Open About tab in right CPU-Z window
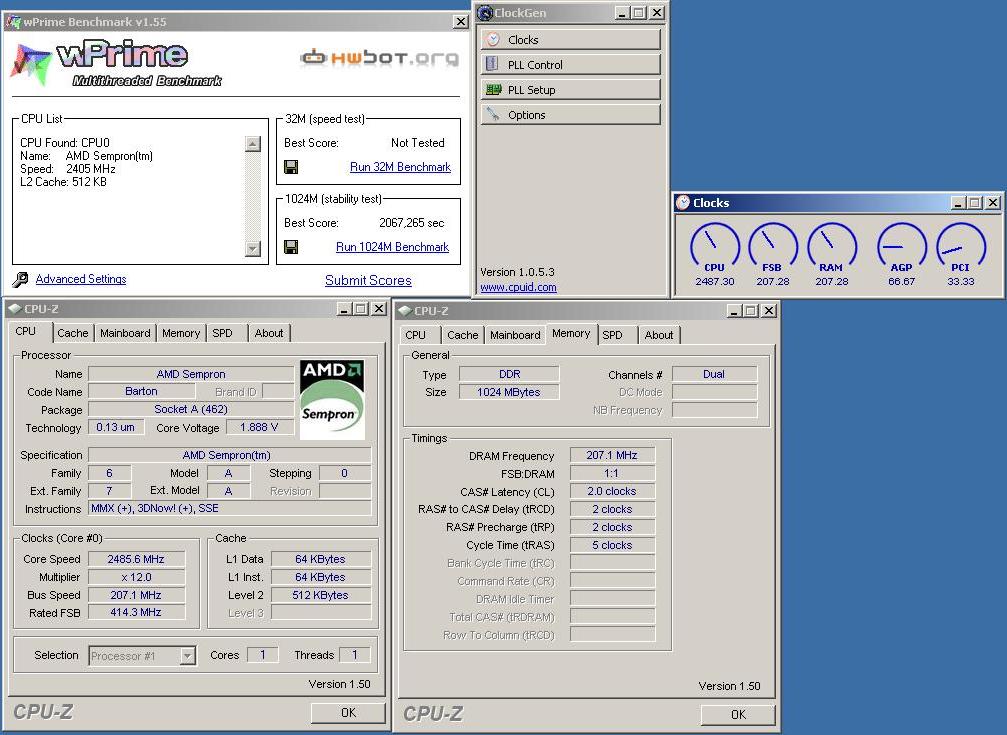Image resolution: width=1007 pixels, height=735 pixels. point(659,335)
